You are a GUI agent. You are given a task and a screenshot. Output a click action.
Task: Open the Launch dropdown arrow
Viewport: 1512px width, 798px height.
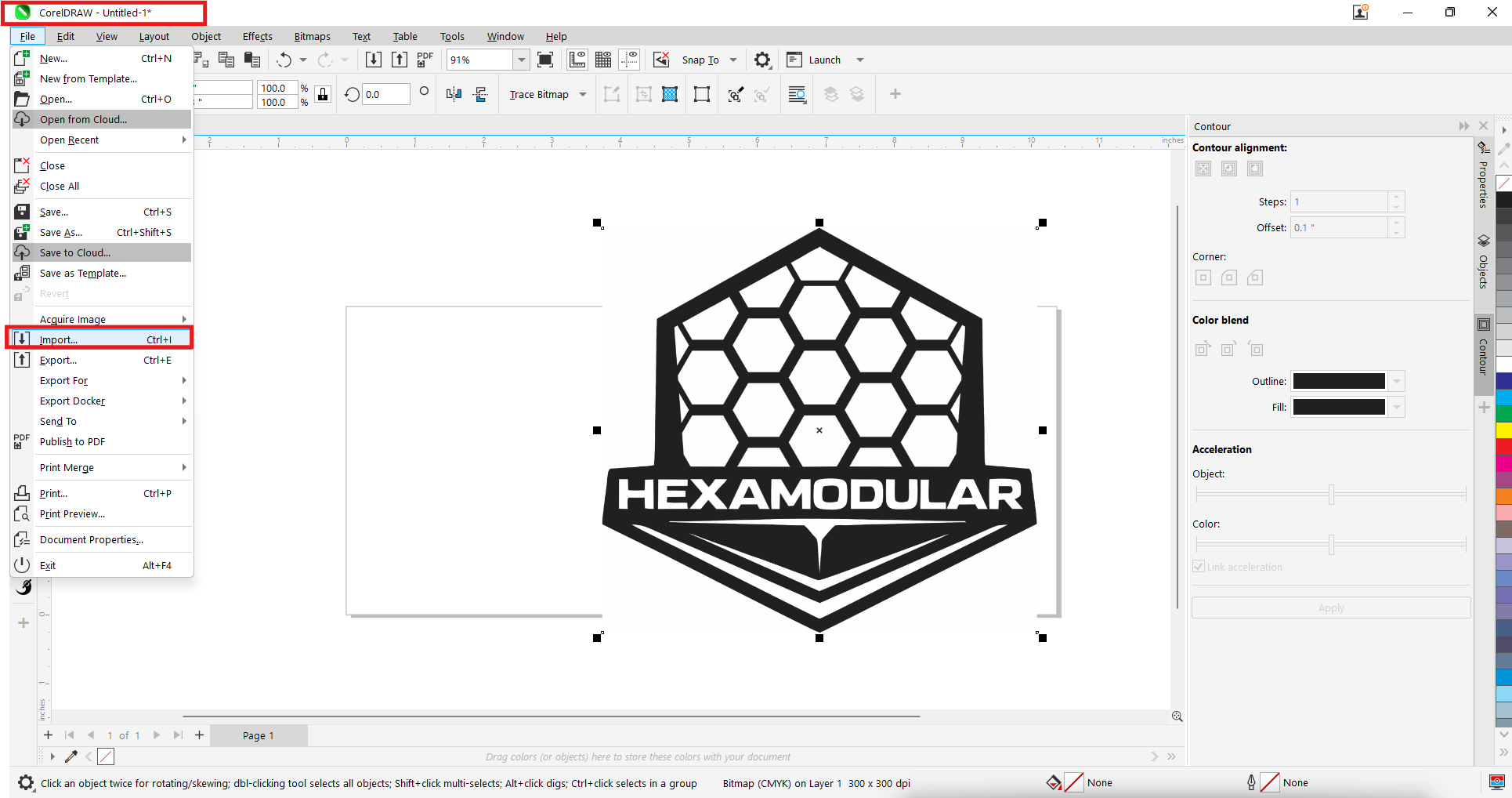point(859,60)
